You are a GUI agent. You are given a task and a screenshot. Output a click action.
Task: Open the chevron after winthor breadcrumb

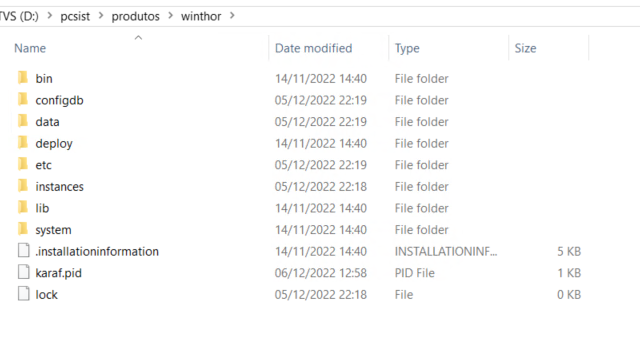[232, 16]
